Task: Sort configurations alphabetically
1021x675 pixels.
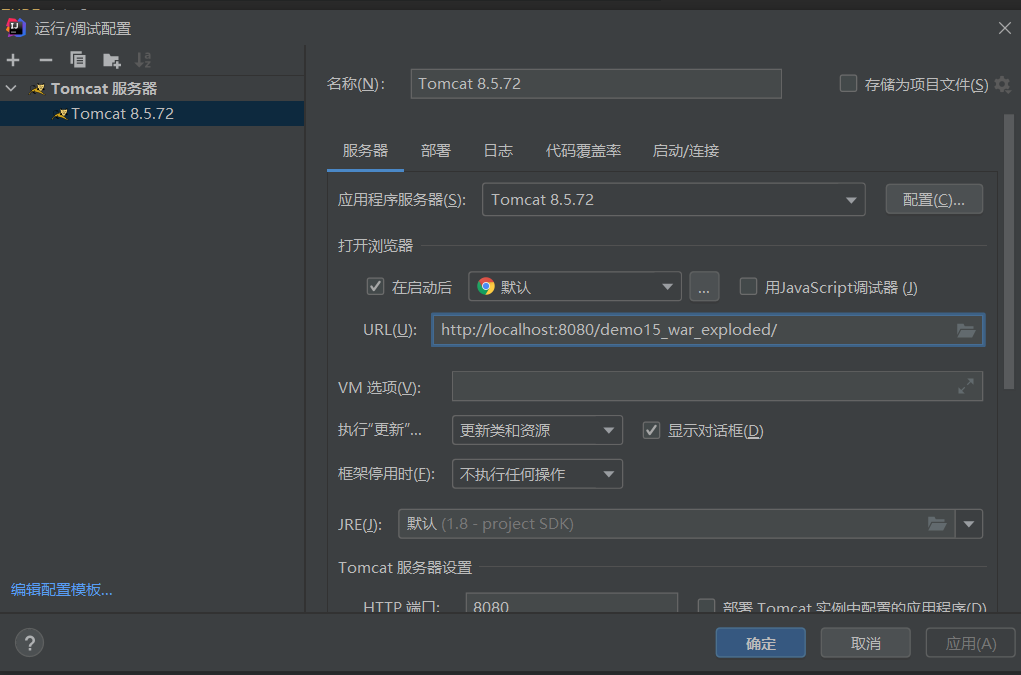Action: tap(143, 60)
